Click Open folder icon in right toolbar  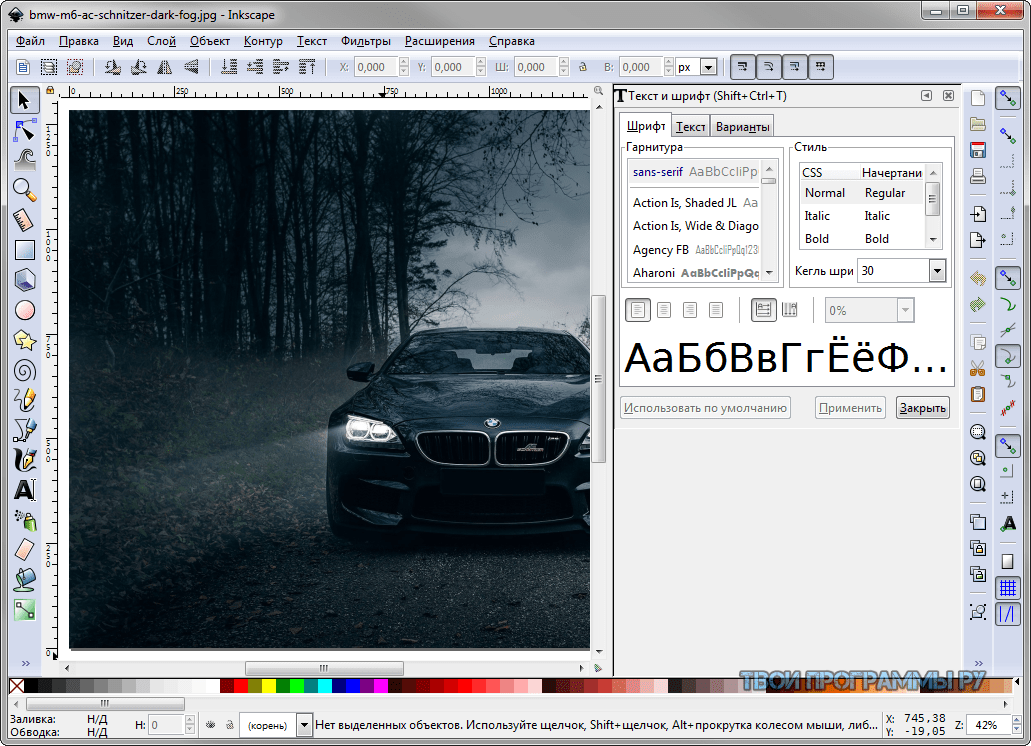(x=978, y=124)
